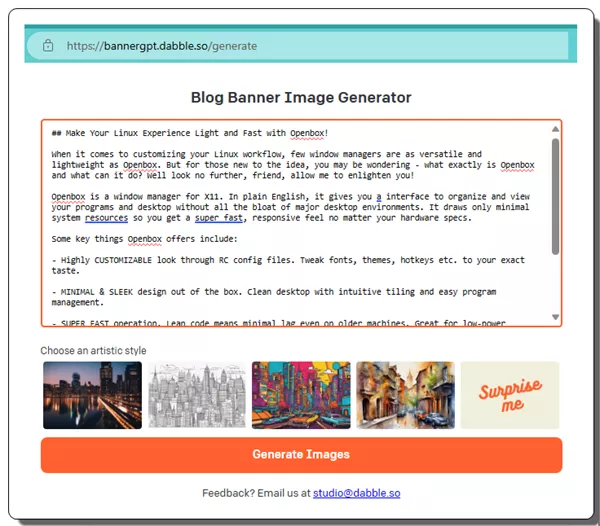Click the 'Feedback? Email us at' text
The image size is (600, 526).
click(x=256, y=493)
